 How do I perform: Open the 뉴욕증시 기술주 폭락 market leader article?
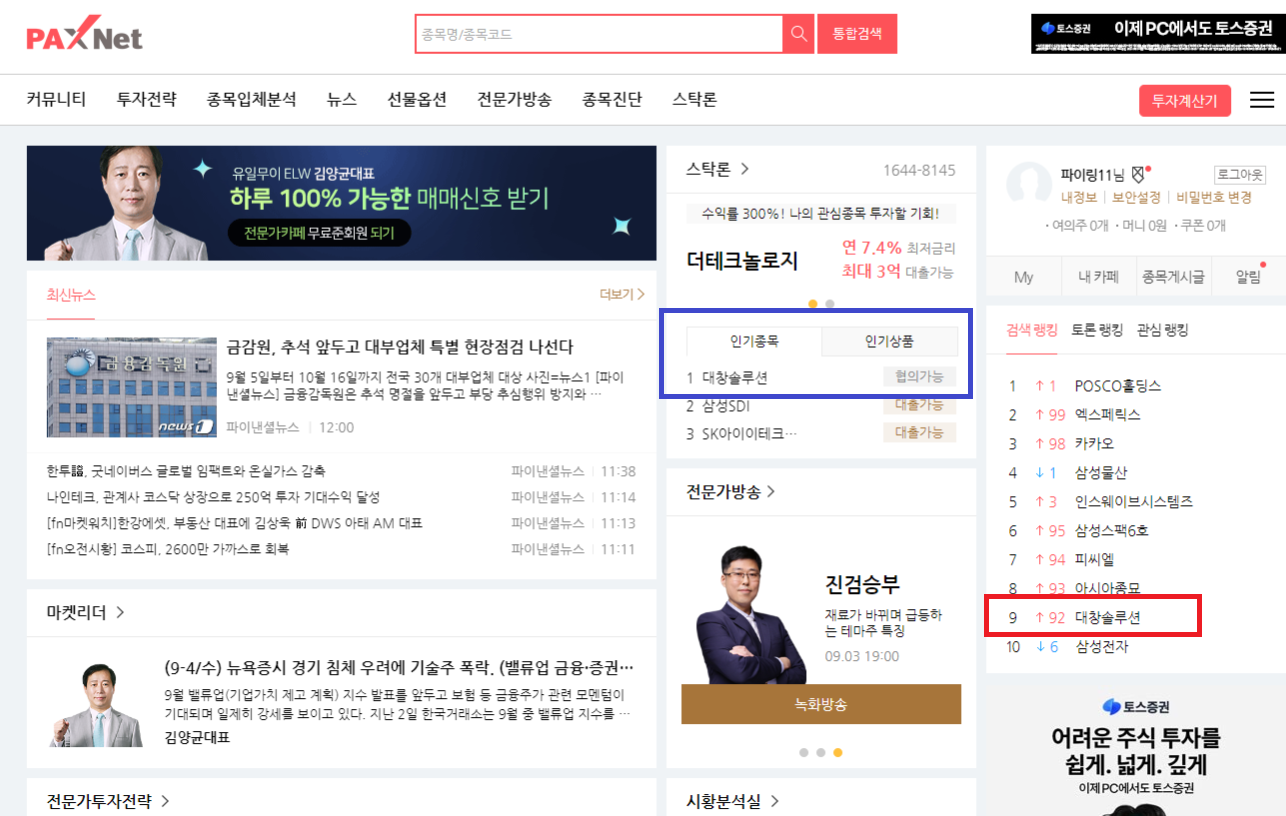[399, 668]
